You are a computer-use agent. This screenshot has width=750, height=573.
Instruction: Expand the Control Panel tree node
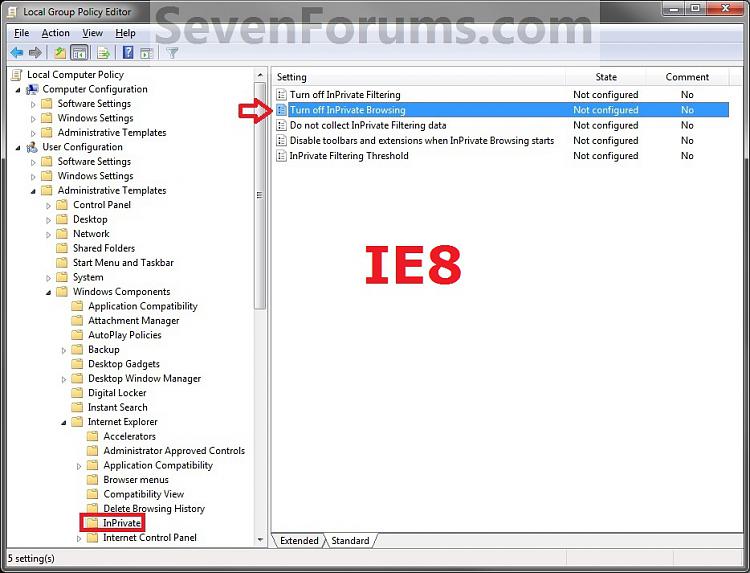click(x=48, y=206)
